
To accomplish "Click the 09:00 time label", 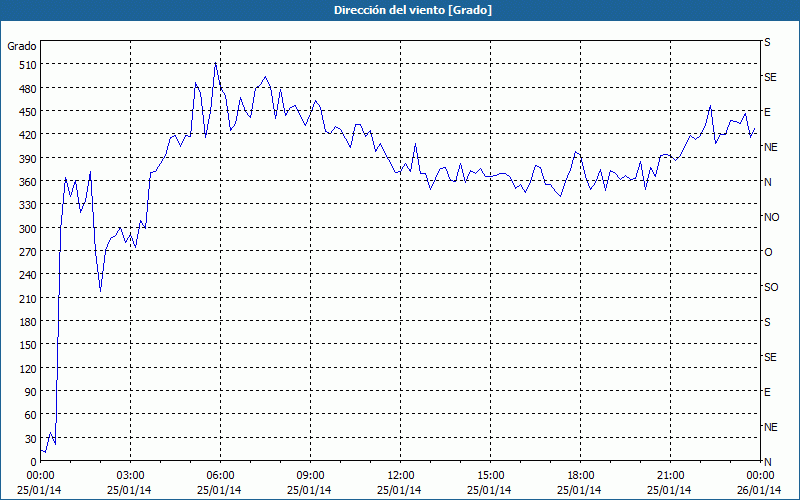I will [x=310, y=476].
